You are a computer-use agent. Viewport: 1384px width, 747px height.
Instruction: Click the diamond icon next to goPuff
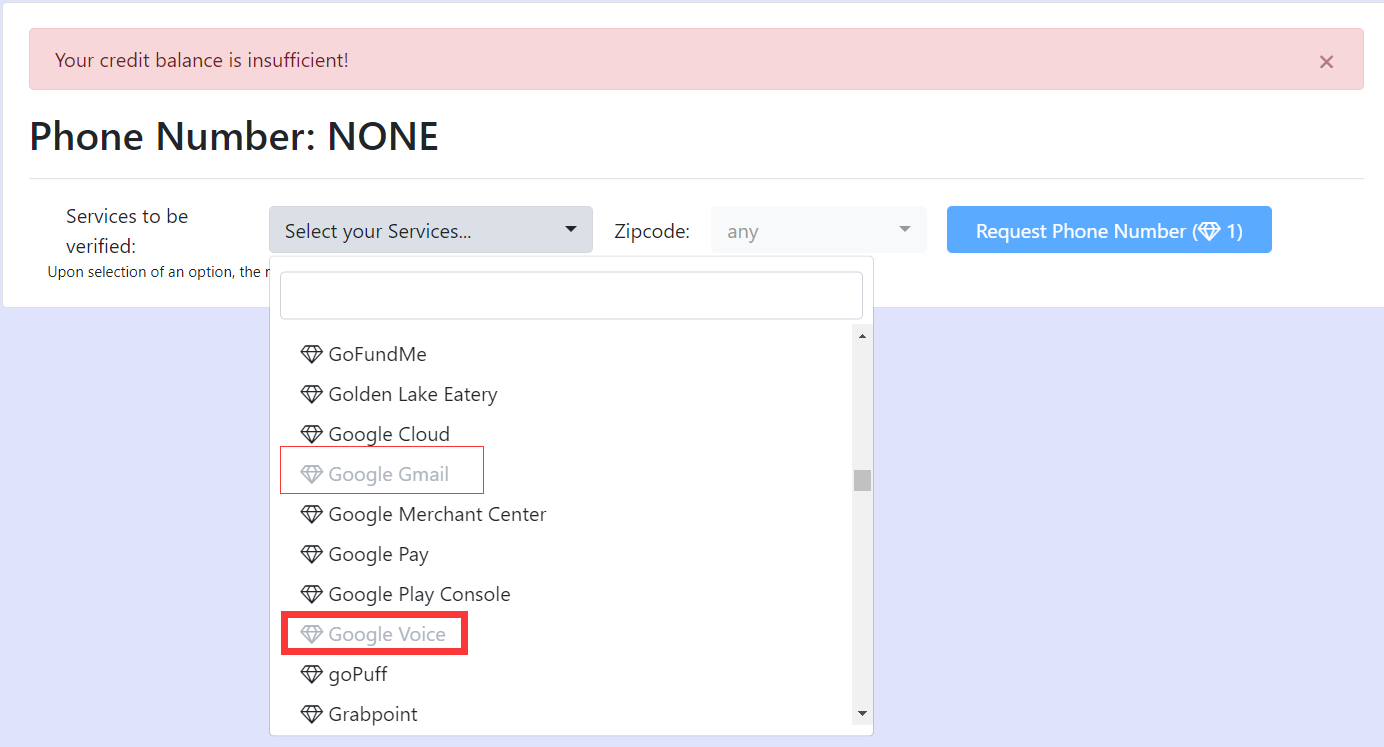click(x=312, y=674)
